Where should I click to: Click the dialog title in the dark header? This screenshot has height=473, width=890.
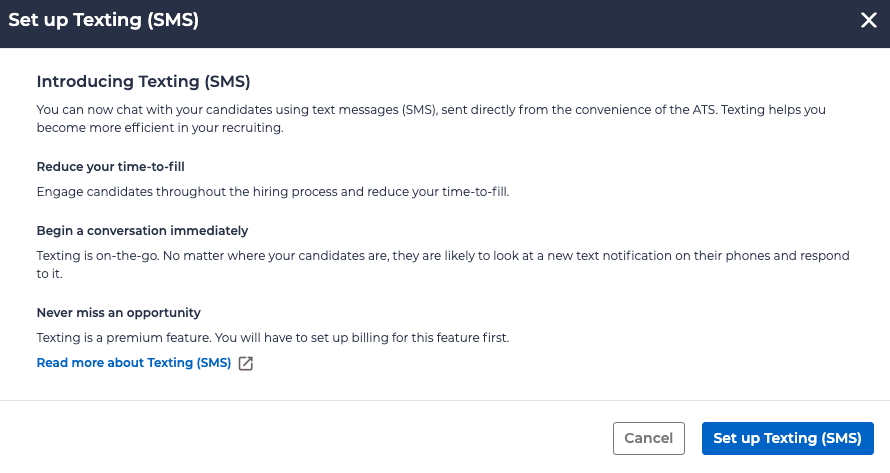coord(103,21)
